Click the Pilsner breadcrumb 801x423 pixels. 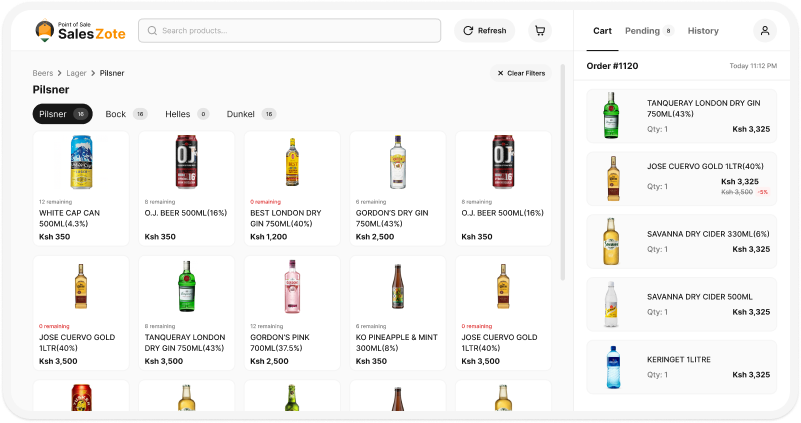click(x=112, y=73)
